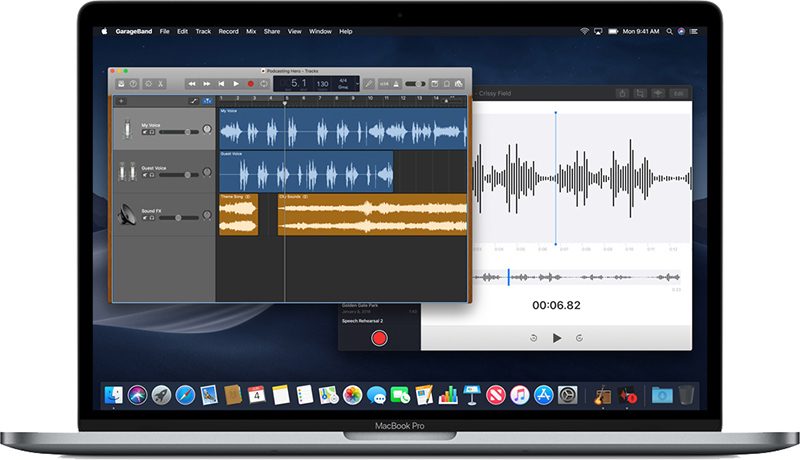Screen dimensions: 800x460
Task: Toggle GarageBand cycle loop mode
Action: pyautogui.click(x=264, y=84)
